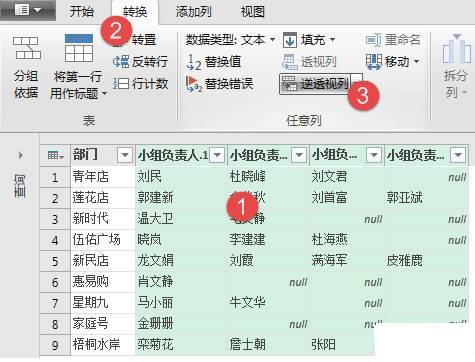Click the 移动 move column icon
475x362 pixels.
coord(373,62)
